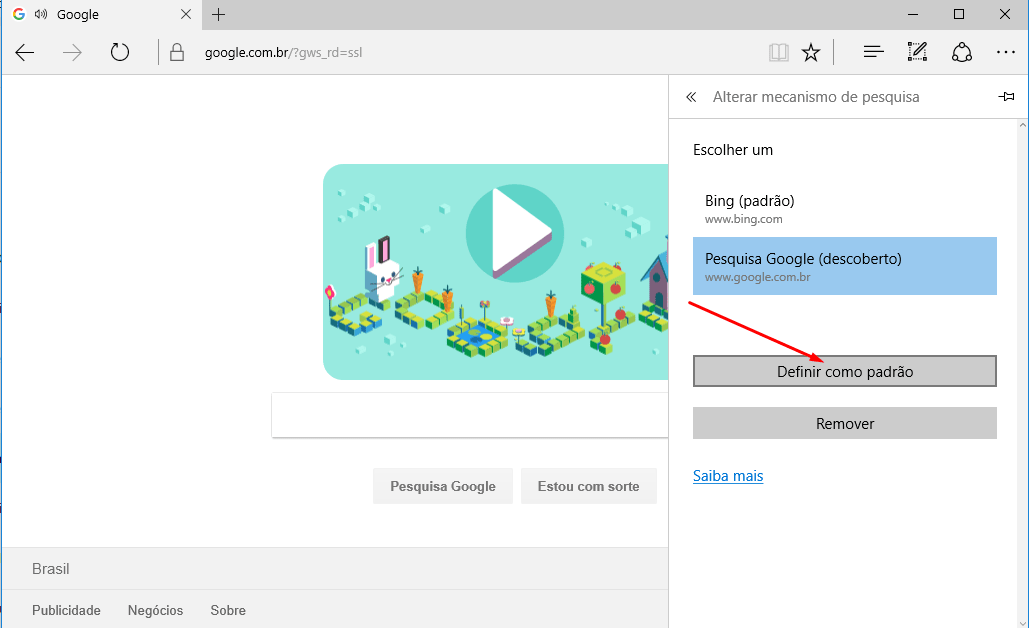Click the forward navigation arrow
1029x628 pixels.
[72, 52]
